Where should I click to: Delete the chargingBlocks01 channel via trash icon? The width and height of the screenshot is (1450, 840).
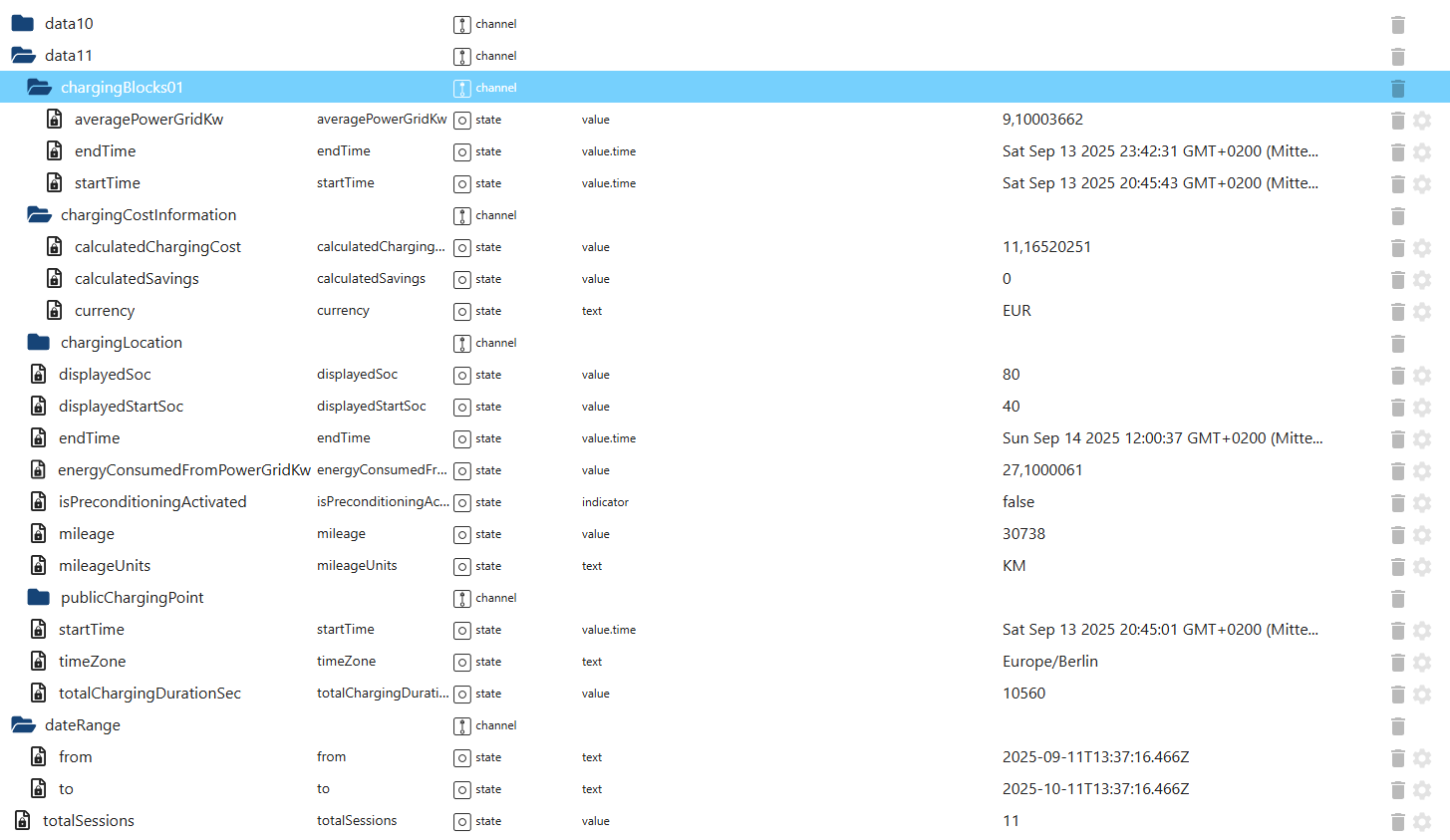1397,89
